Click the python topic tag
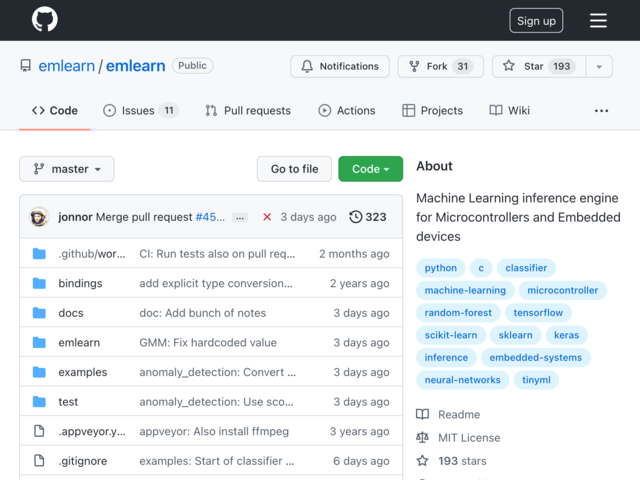The image size is (640, 480). point(440,268)
